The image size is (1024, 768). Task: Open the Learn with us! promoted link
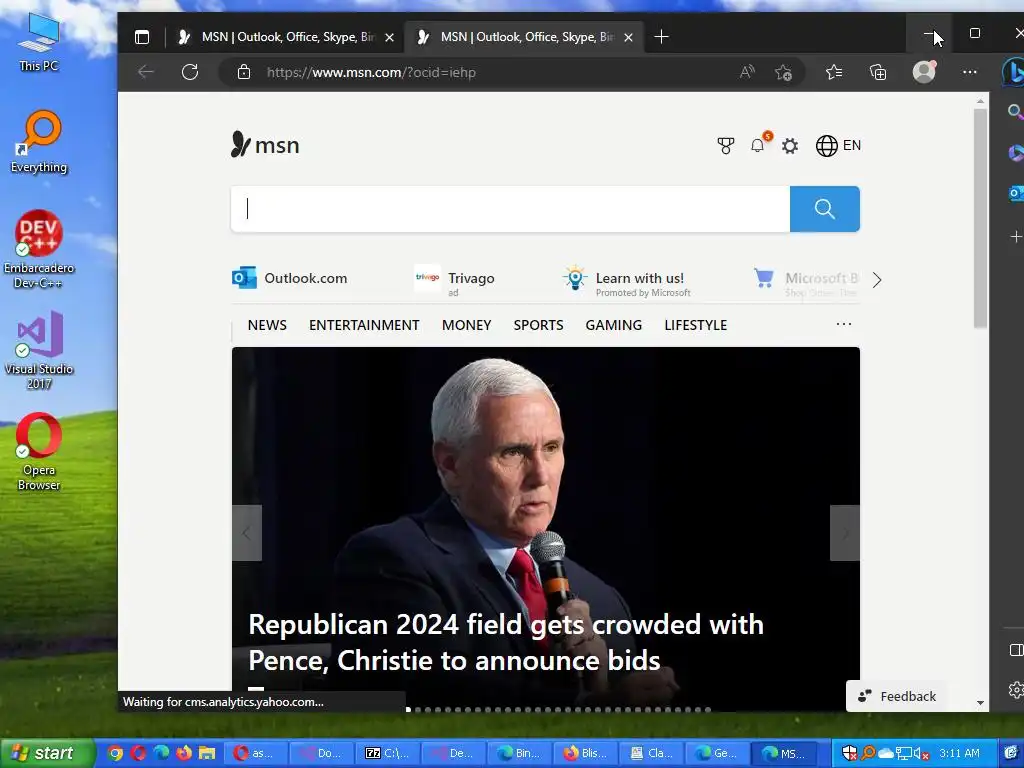tap(627, 282)
